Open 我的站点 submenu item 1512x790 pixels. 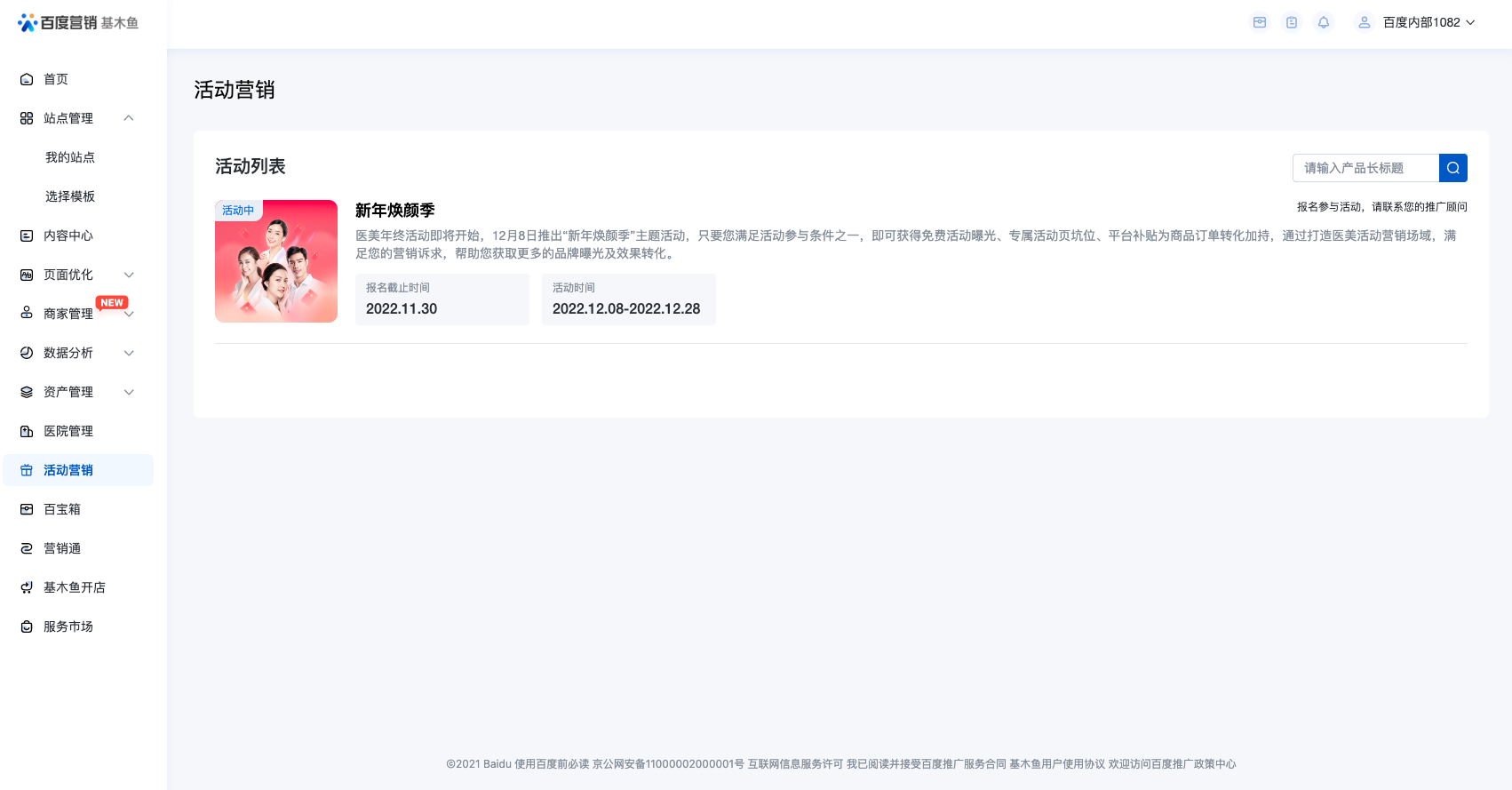tap(70, 157)
